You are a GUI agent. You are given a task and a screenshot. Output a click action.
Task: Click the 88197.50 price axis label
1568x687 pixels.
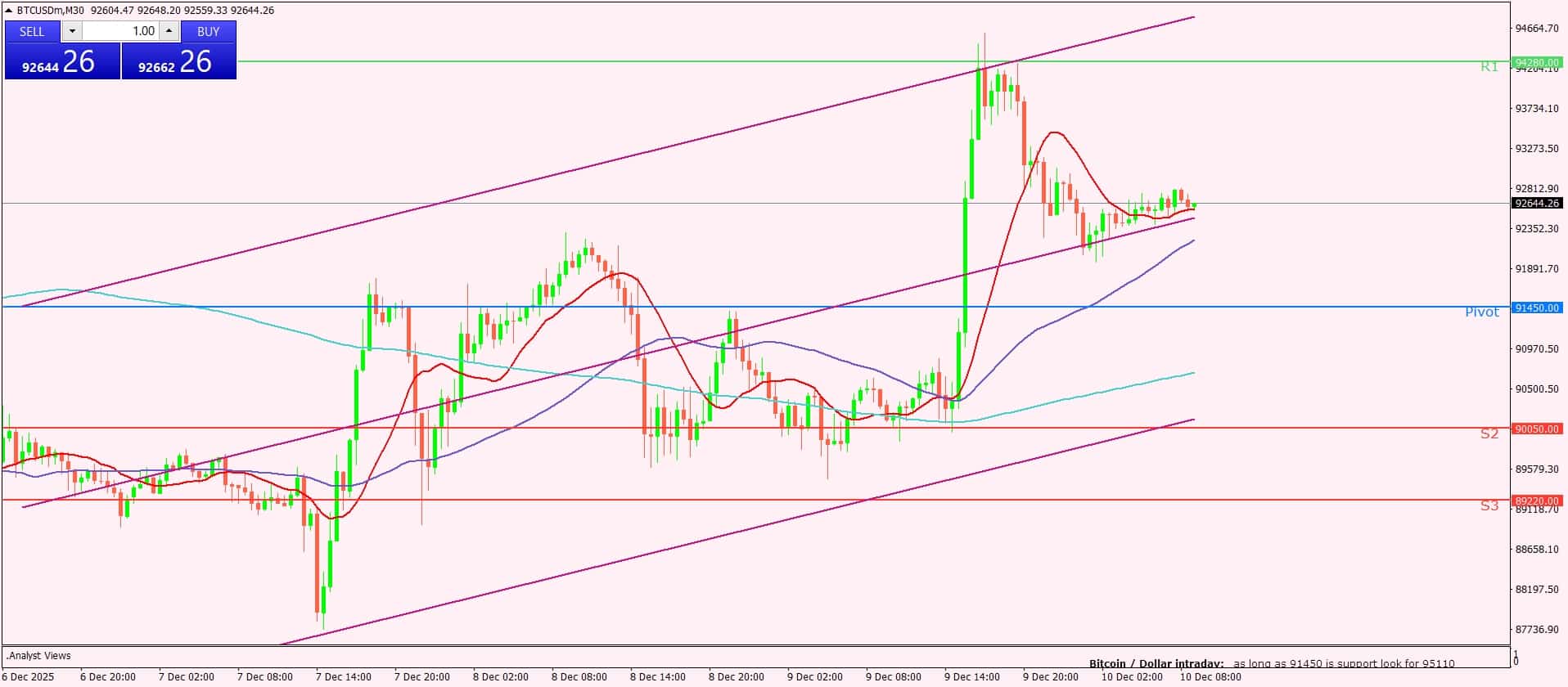1537,589
